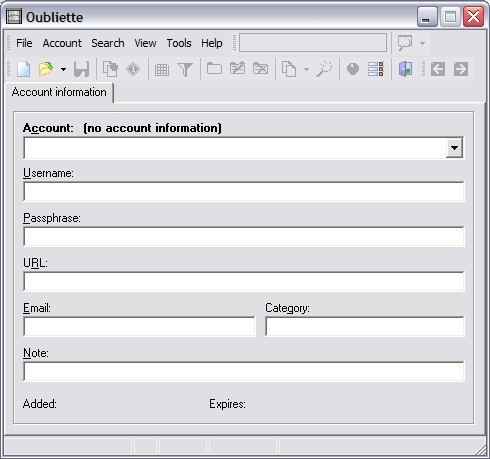Click the menu bar search text box
The height and width of the screenshot is (459, 490).
(x=313, y=42)
